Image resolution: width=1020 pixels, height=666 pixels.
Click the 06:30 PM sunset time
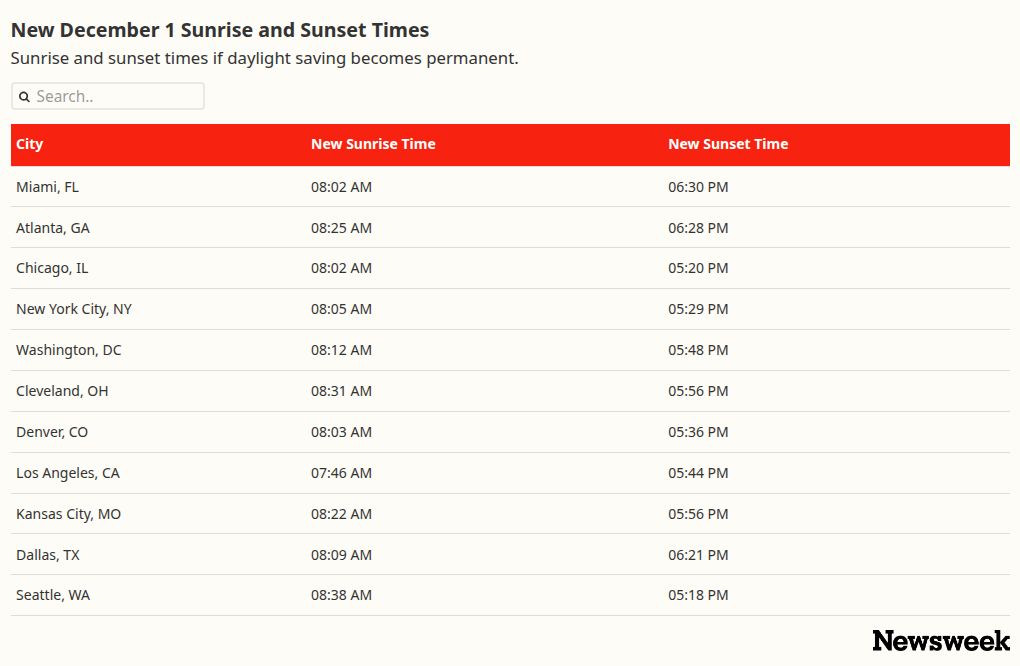[x=698, y=187]
